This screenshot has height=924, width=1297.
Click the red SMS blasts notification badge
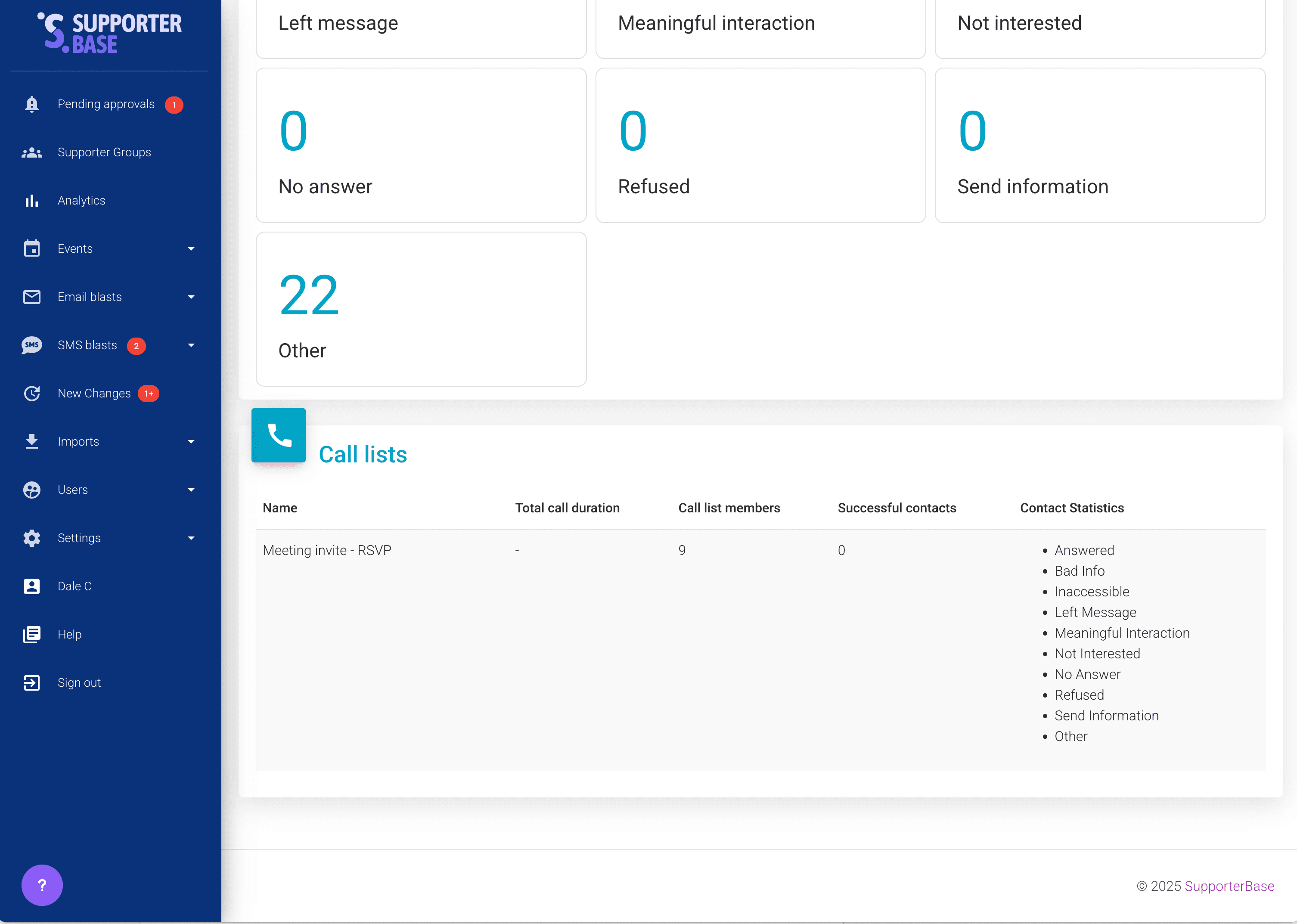point(137,346)
